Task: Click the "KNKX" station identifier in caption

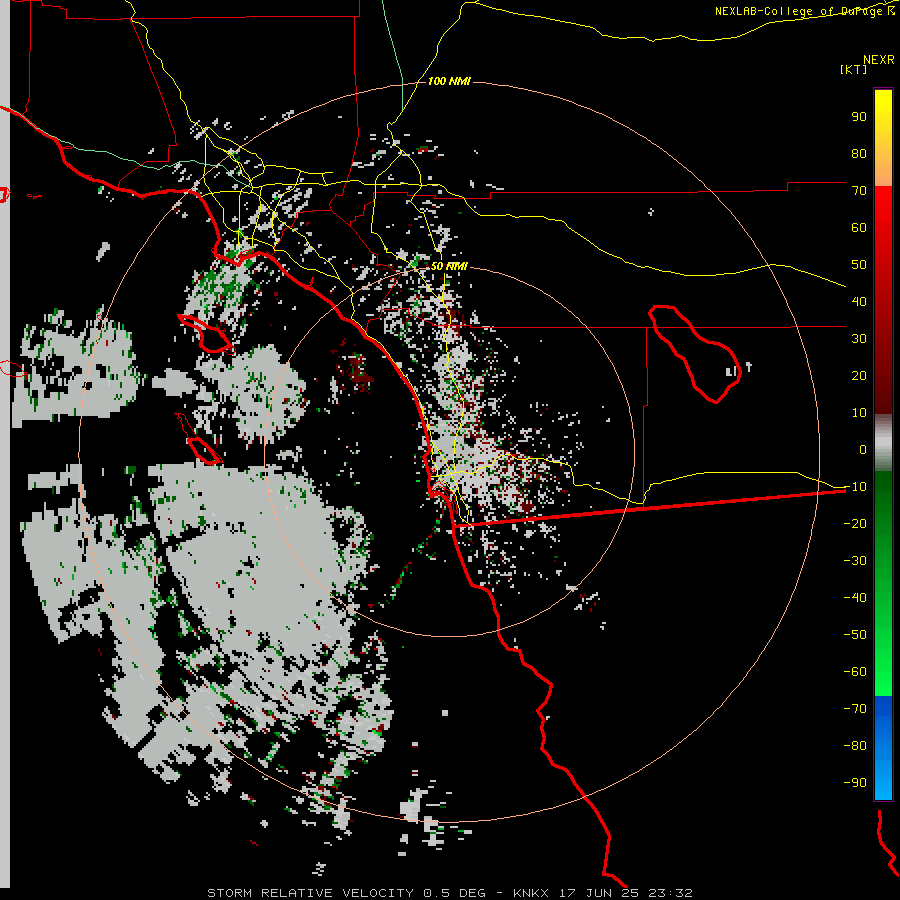Action: [x=531, y=893]
